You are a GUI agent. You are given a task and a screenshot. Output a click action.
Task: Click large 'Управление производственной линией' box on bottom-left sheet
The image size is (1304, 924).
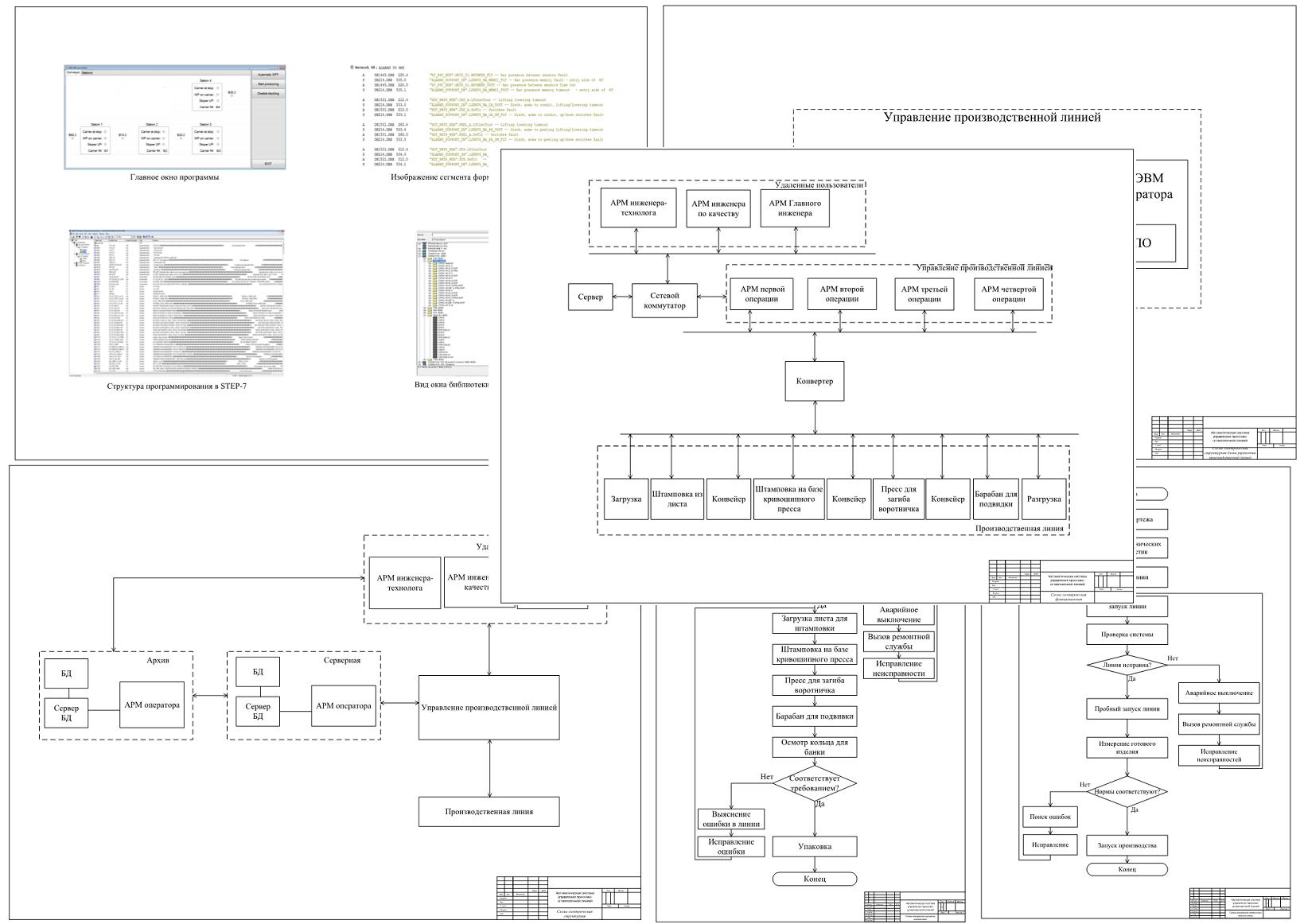point(489,708)
